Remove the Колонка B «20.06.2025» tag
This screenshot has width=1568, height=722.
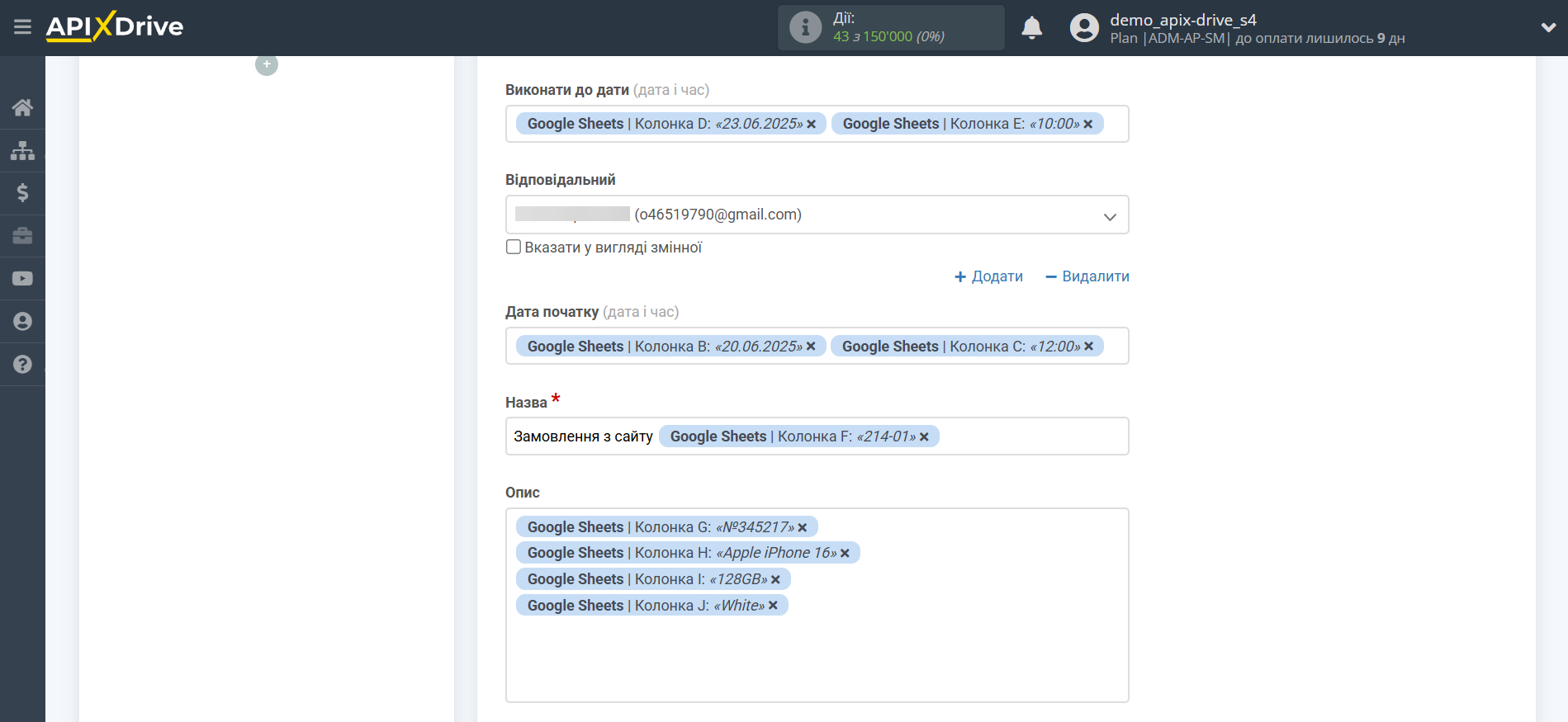click(x=811, y=347)
